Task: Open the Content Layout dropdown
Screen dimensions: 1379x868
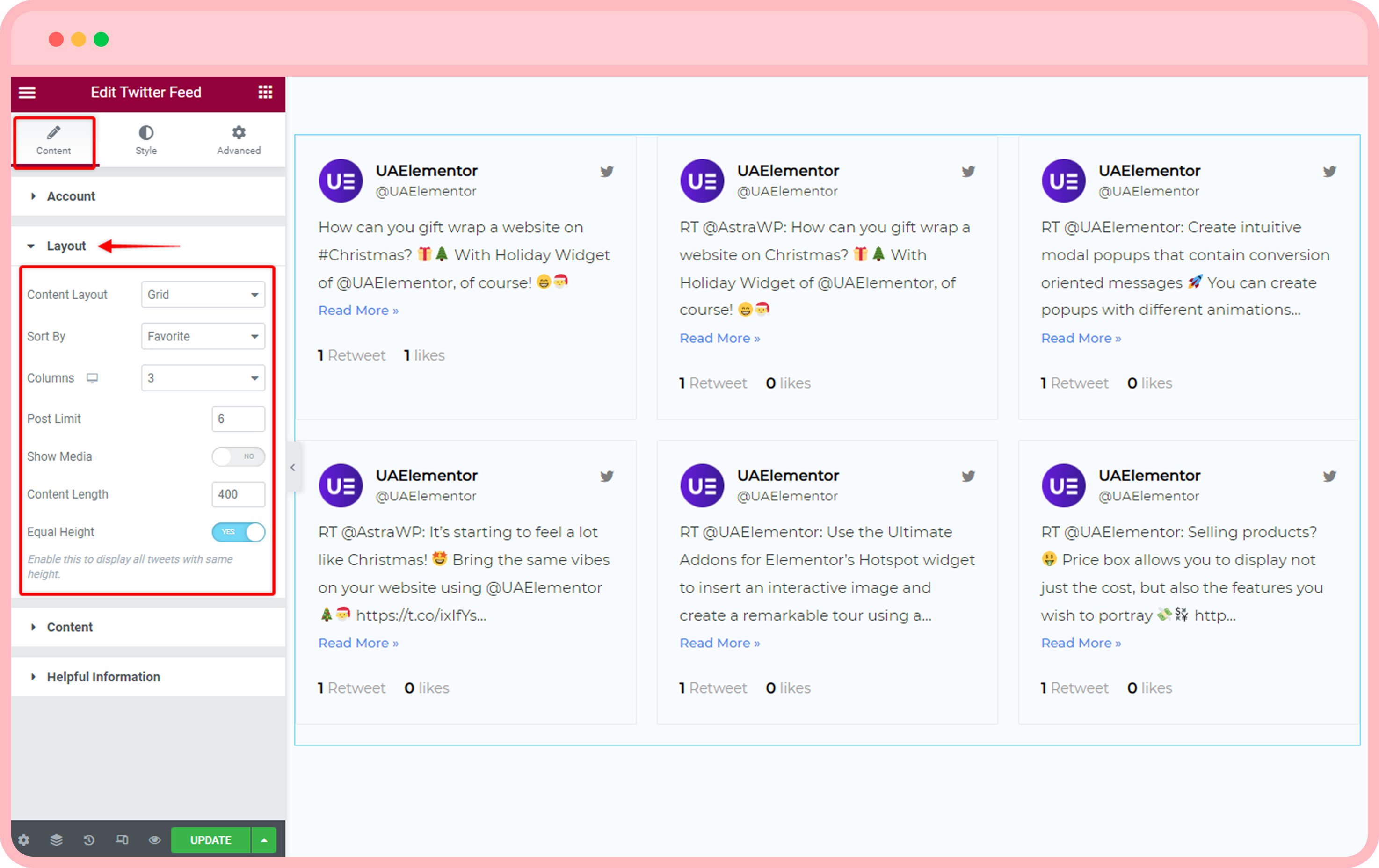Action: tap(203, 294)
